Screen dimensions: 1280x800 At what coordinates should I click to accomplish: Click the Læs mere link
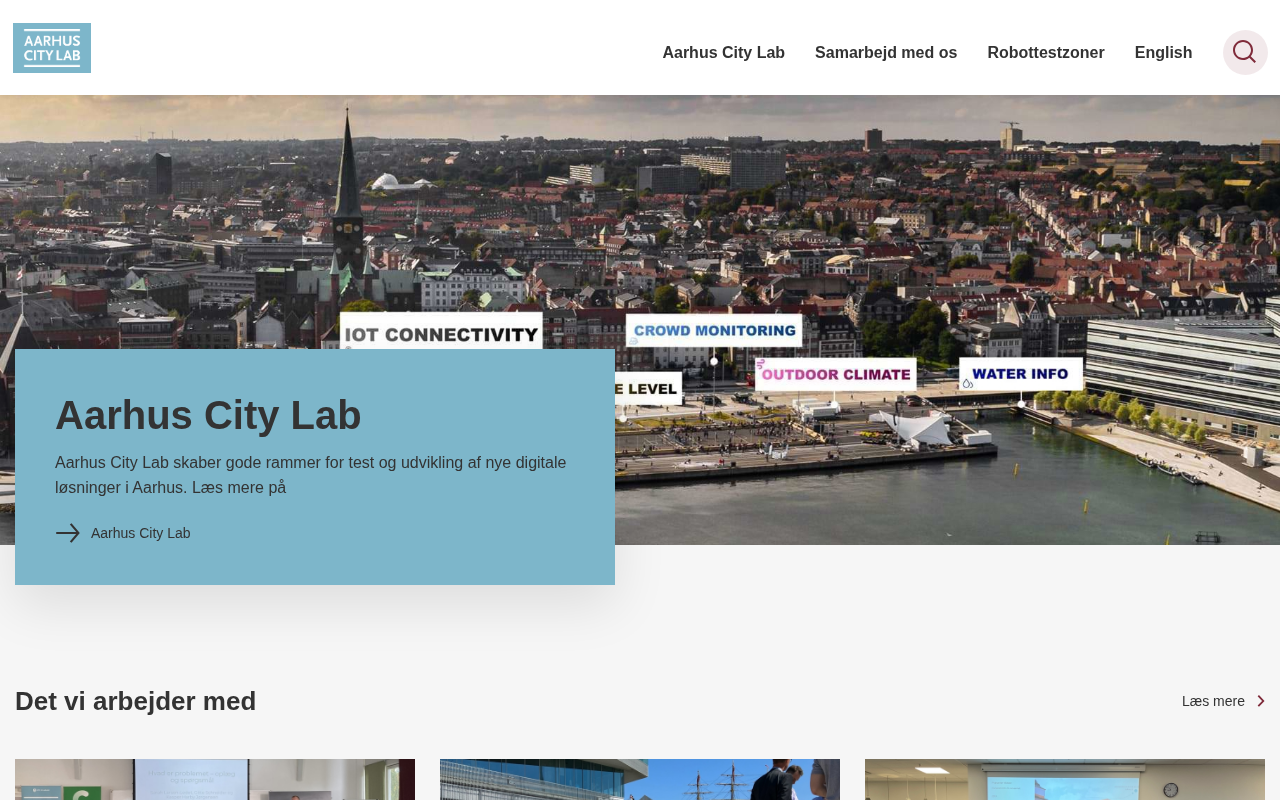click(1212, 701)
